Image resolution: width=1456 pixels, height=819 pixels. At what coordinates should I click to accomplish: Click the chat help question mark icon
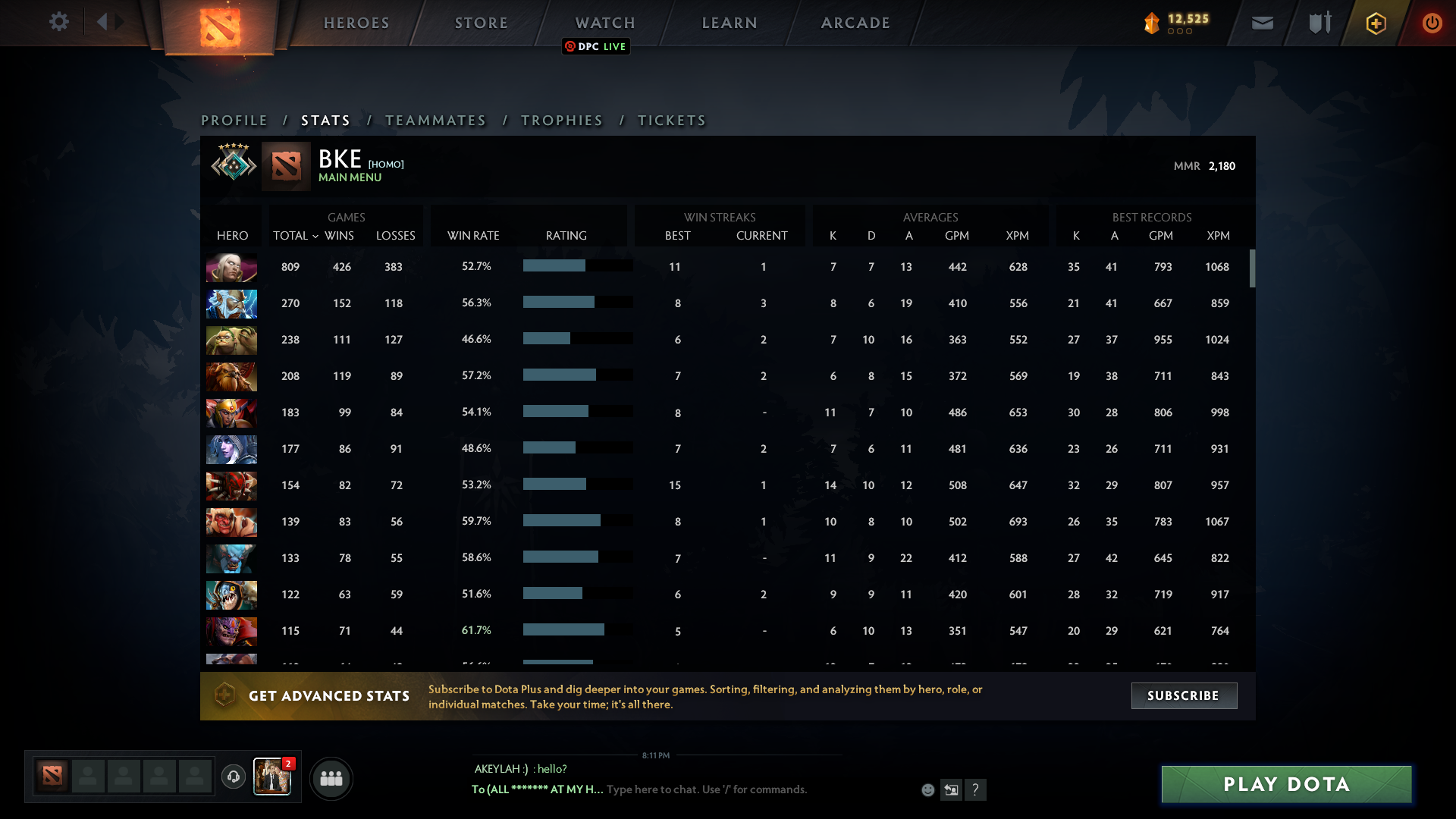pyautogui.click(x=977, y=789)
